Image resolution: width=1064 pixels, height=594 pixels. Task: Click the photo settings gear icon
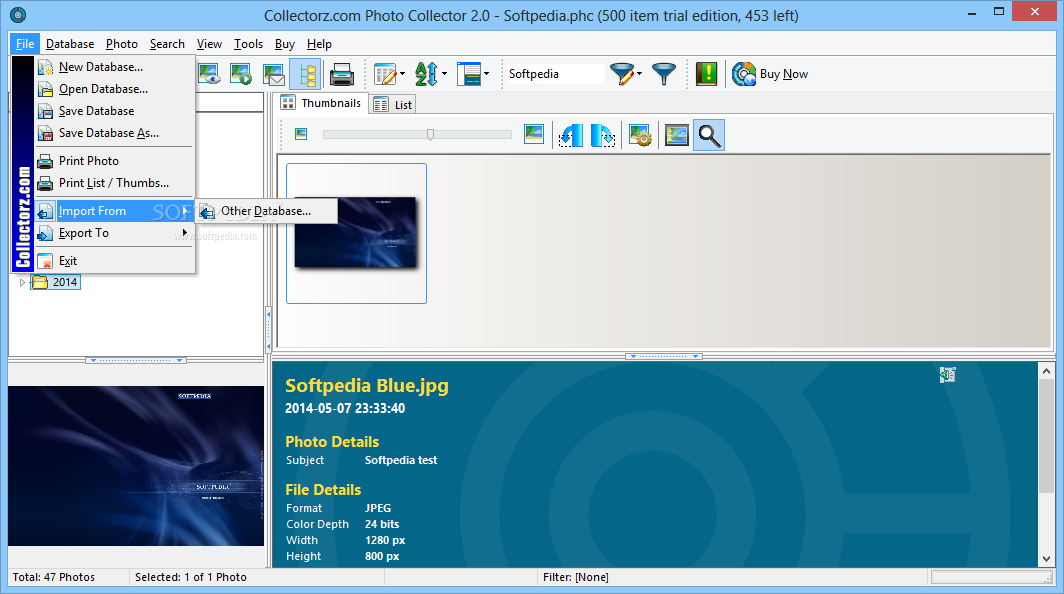click(640, 135)
